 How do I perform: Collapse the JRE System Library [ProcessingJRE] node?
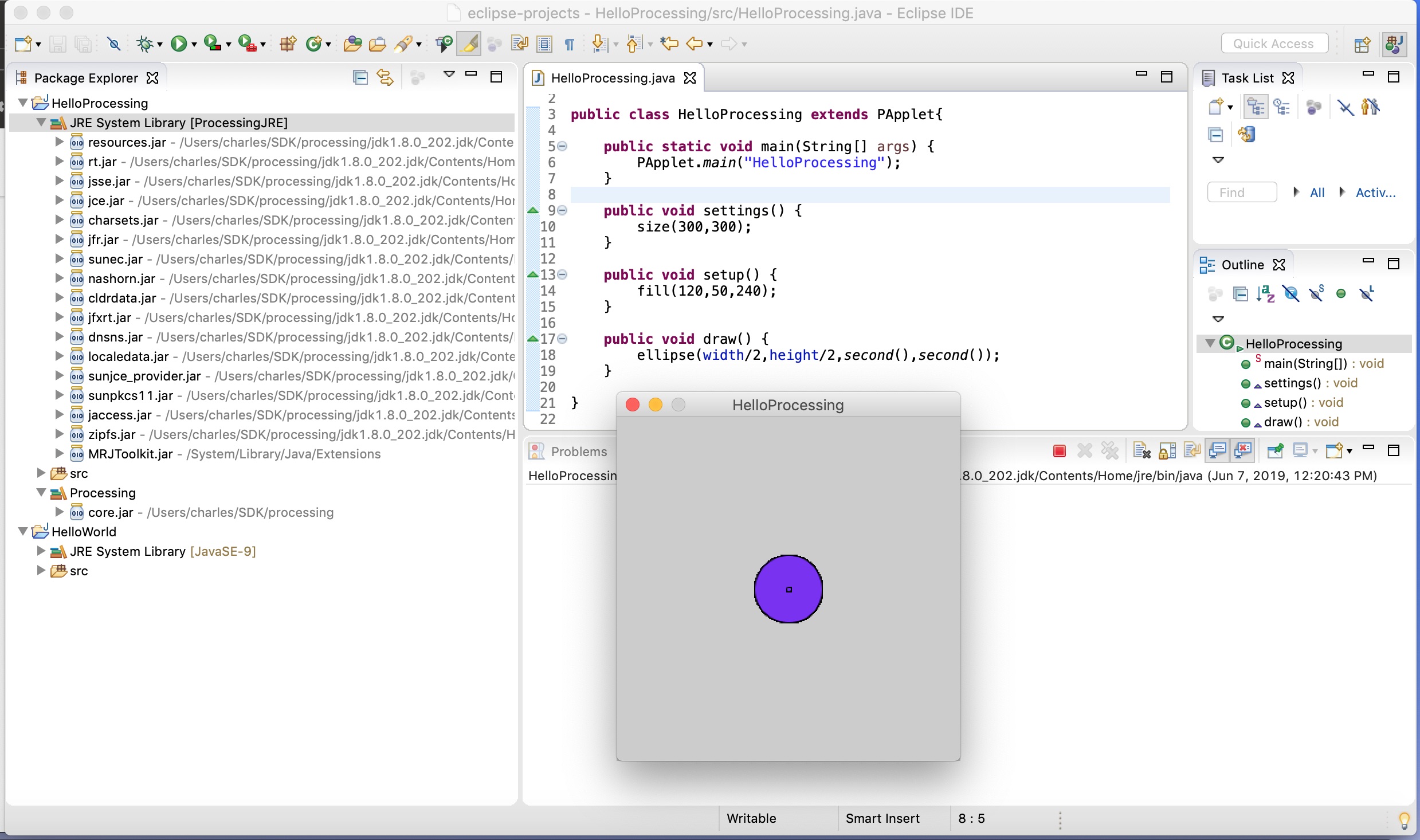click(40, 122)
